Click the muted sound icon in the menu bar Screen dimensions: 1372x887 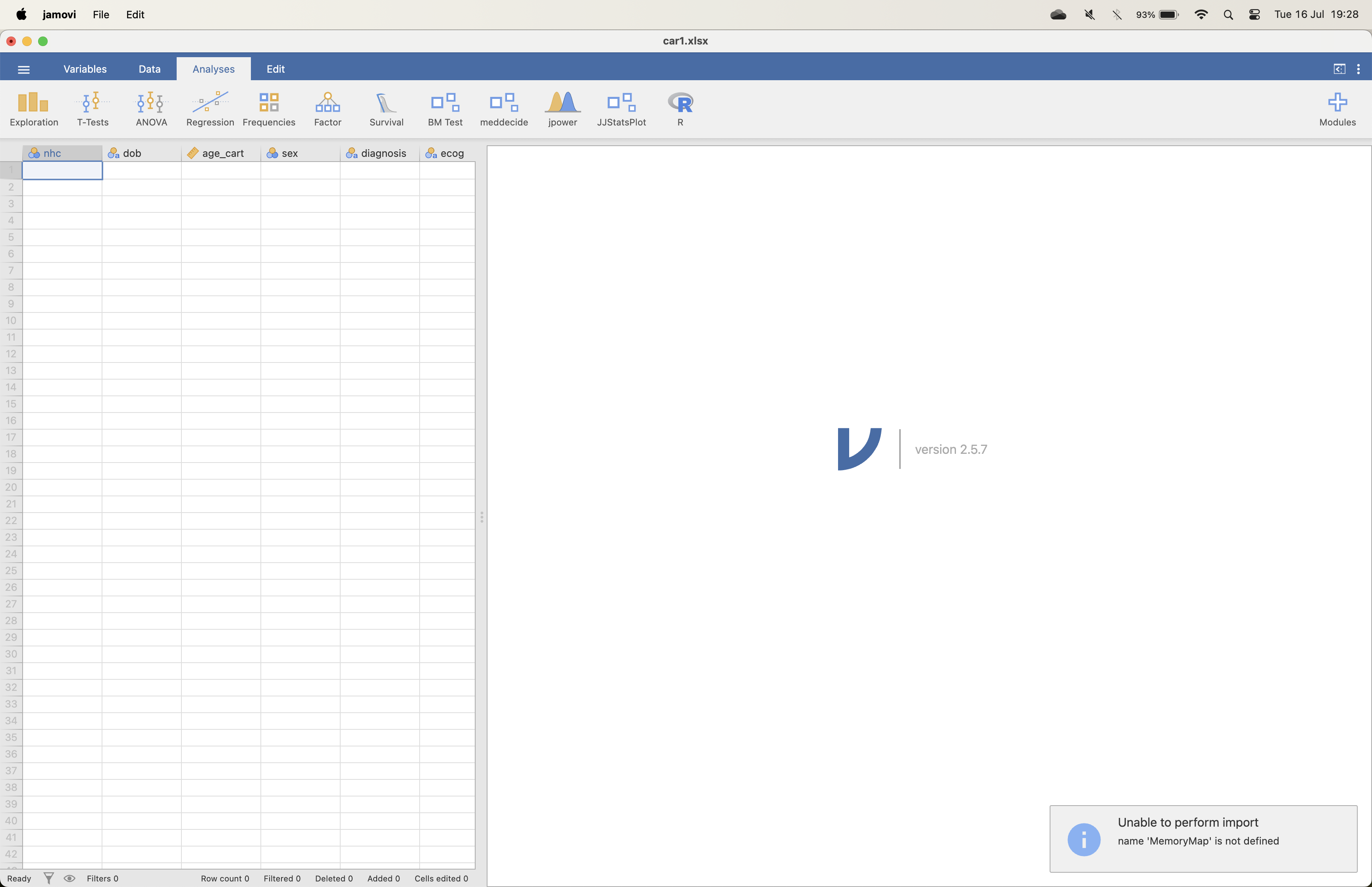click(1089, 14)
